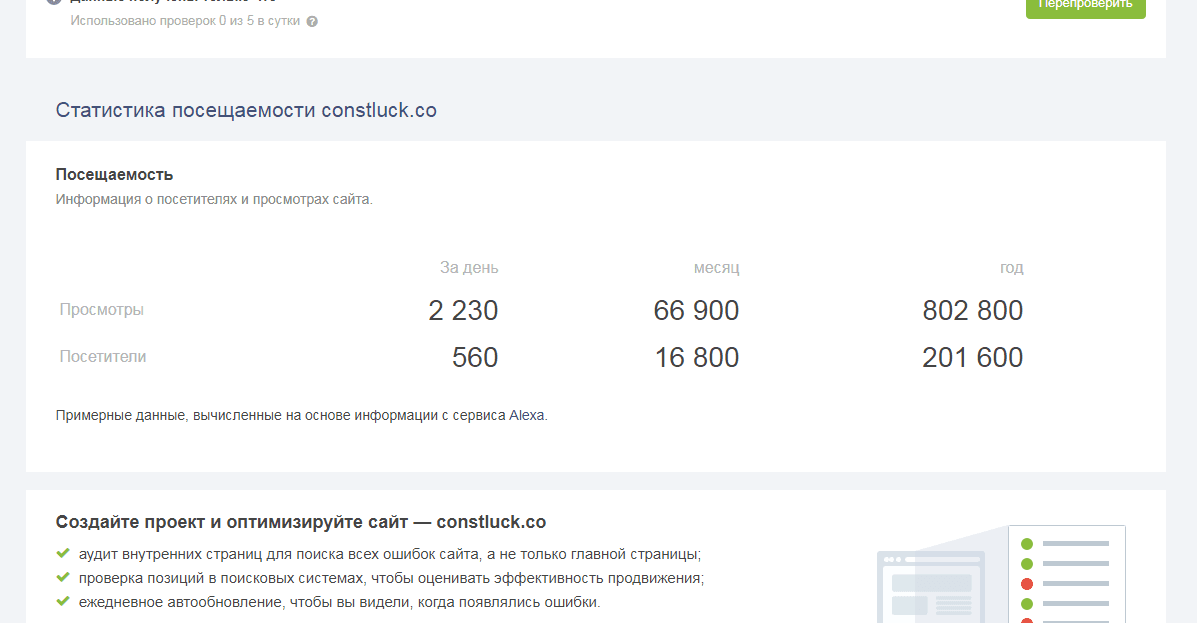Click the green status dot in the report illustration
This screenshot has height=623, width=1197.
(x=1027, y=543)
